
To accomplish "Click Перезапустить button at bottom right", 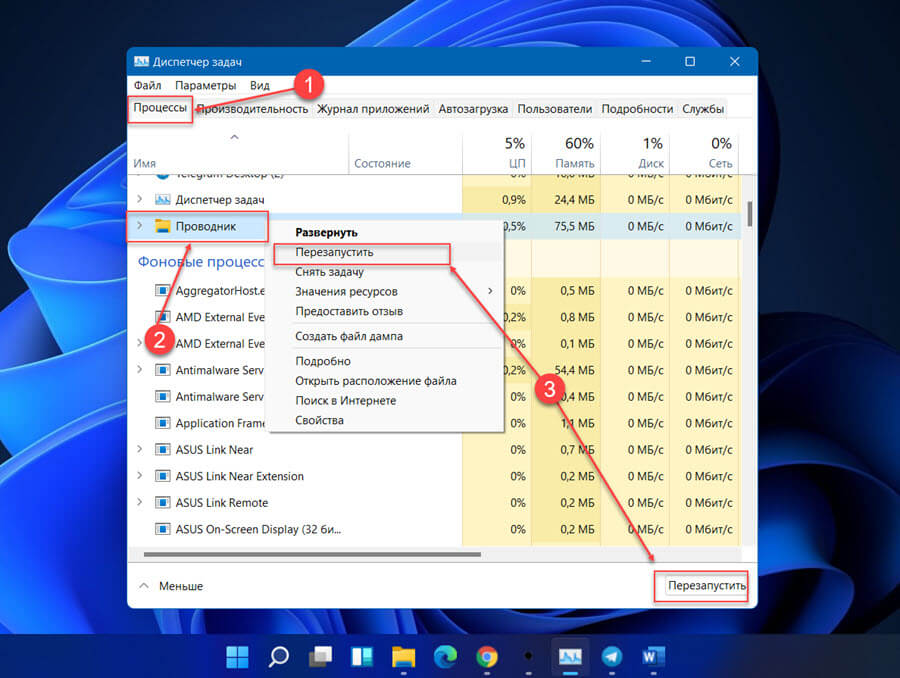I will point(706,586).
